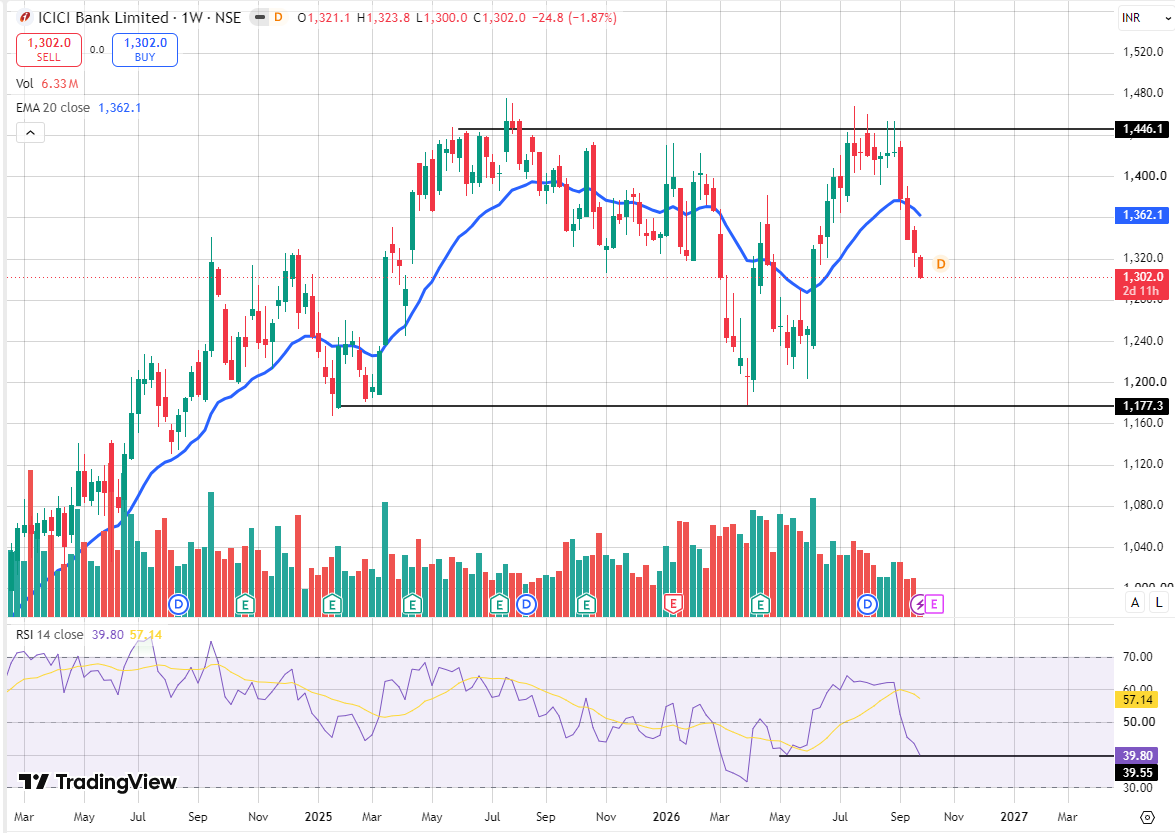Click the yellow 57.14 RSI axis label
This screenshot has width=1175, height=833.
(1137, 700)
